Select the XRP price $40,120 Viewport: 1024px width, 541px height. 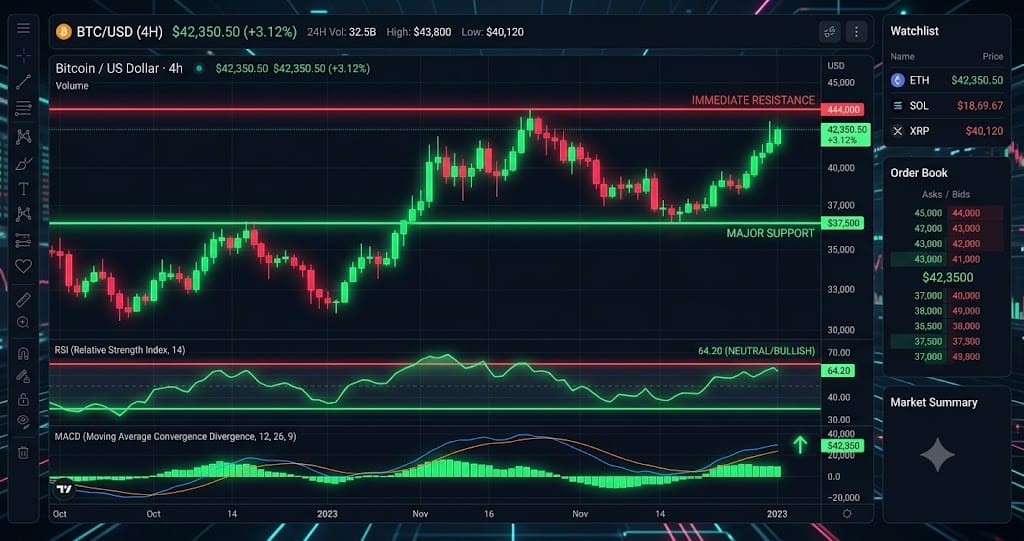(984, 131)
